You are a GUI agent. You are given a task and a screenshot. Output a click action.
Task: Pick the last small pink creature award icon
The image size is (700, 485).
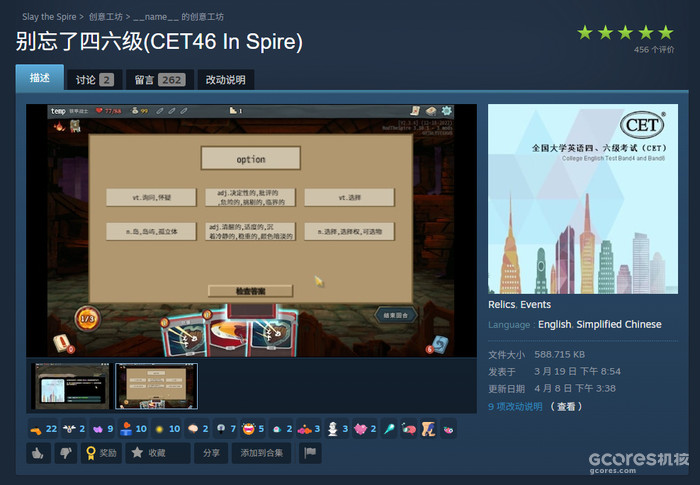[x=448, y=429]
